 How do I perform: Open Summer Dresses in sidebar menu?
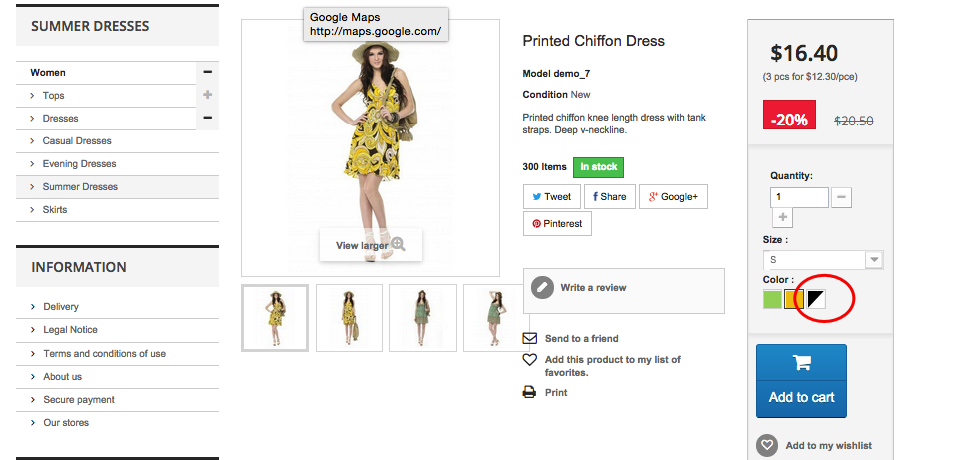tap(80, 187)
